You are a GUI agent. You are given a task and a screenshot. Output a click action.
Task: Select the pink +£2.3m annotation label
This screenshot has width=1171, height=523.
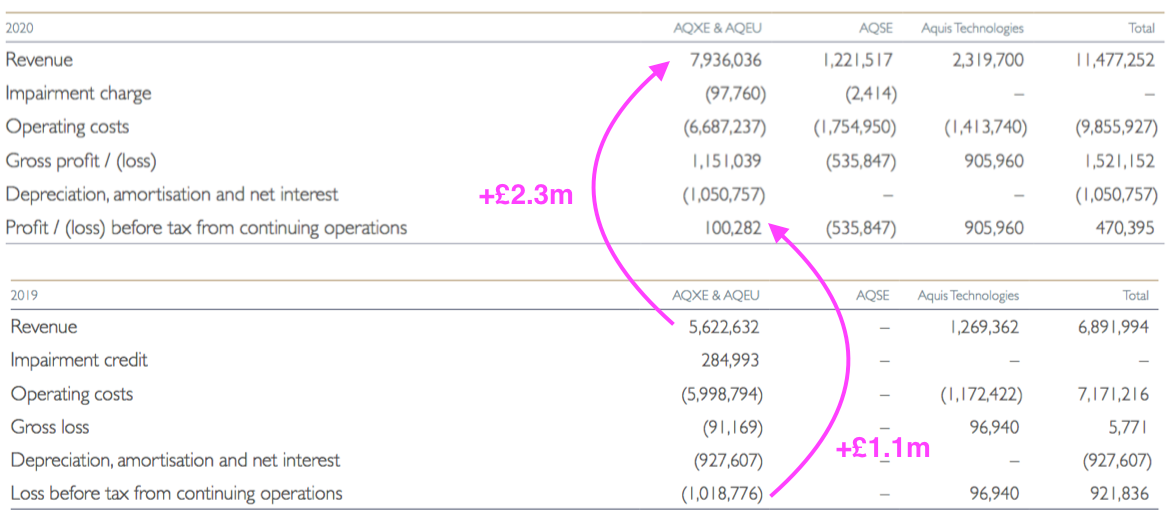(525, 196)
